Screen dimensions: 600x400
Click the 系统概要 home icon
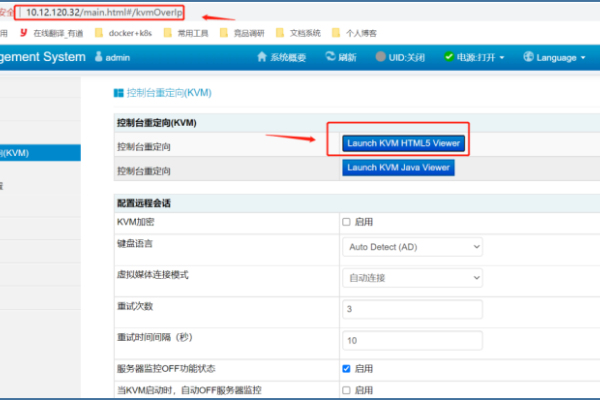coord(262,58)
